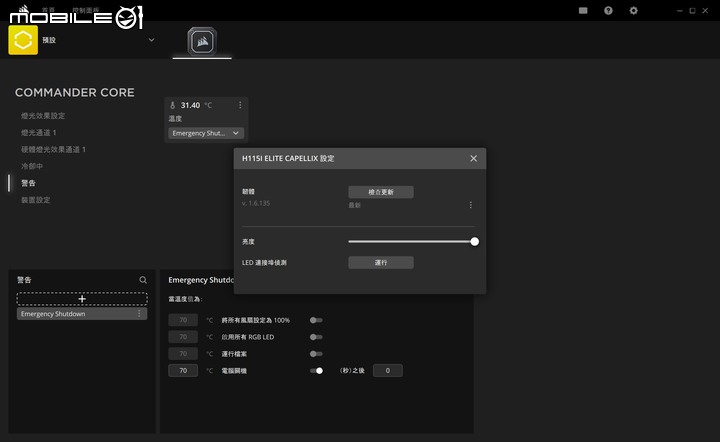Open the help question mark icon
Image resolution: width=720 pixels, height=442 pixels.
[x=608, y=11]
